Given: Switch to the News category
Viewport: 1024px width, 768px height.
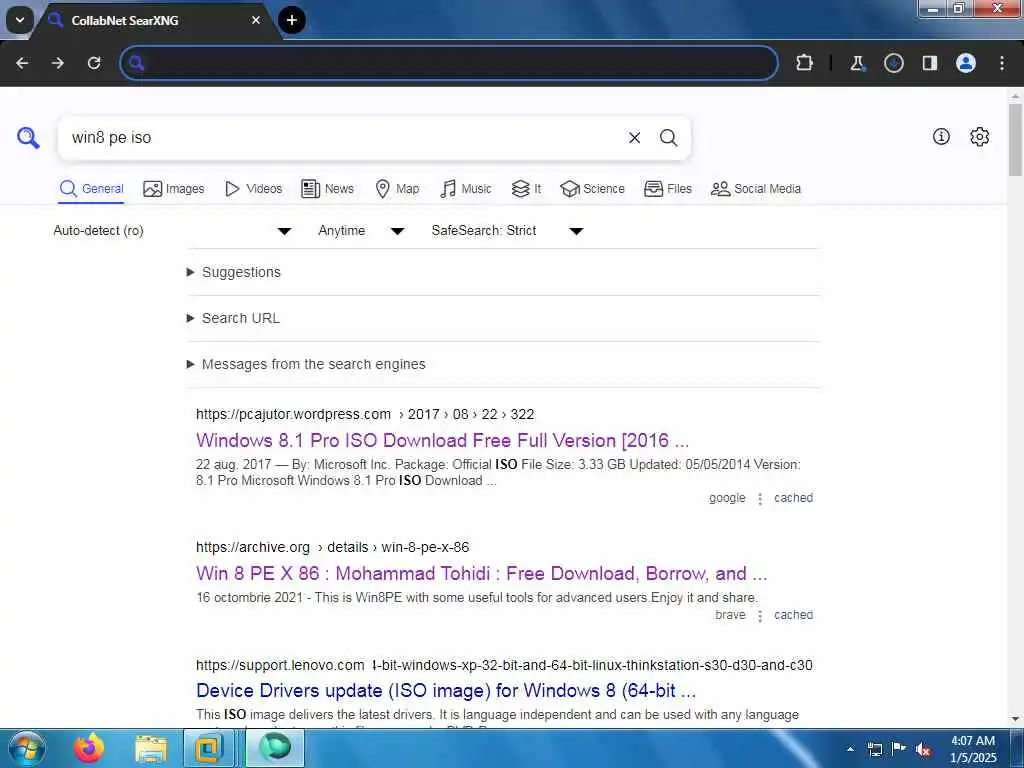Looking at the screenshot, I should (327, 189).
